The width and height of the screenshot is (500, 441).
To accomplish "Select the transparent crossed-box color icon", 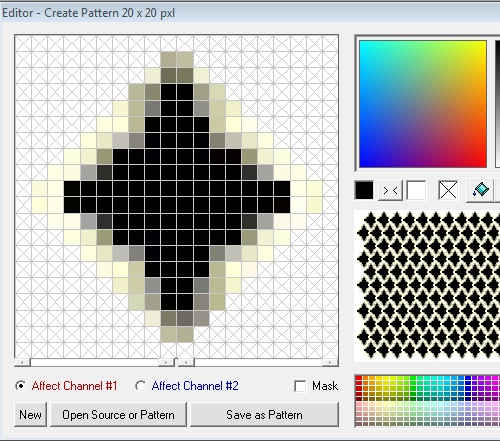I will point(448,190).
